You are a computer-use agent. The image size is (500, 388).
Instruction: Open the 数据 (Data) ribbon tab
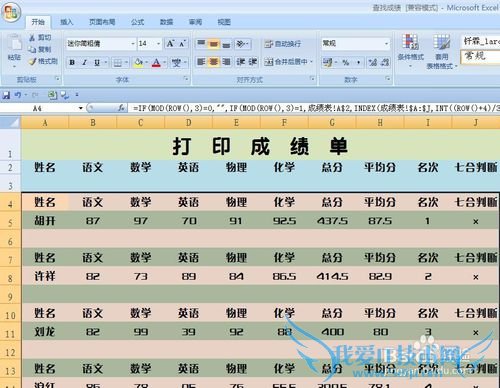[x=166, y=22]
